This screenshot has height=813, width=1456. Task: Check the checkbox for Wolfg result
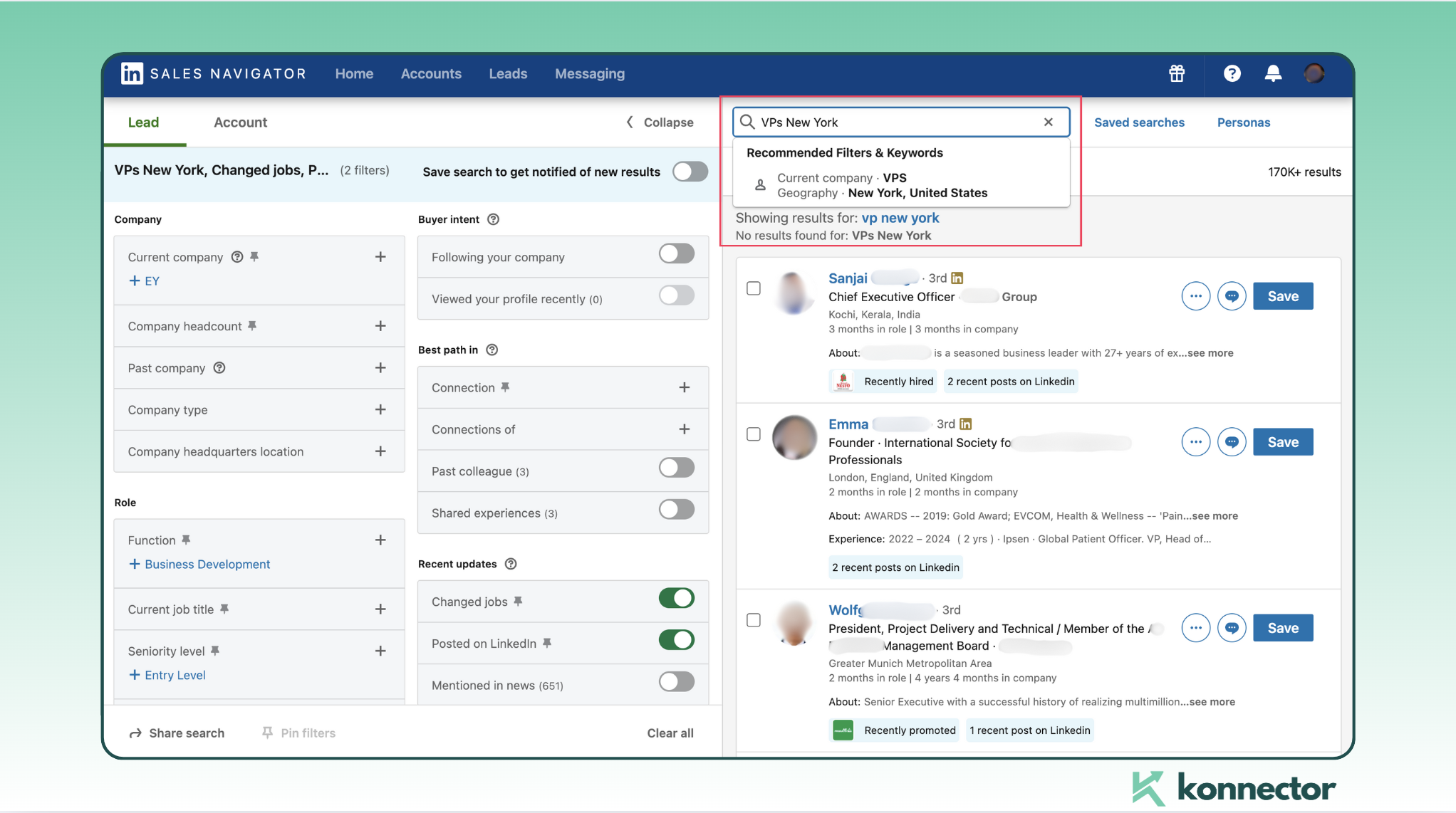(x=754, y=620)
